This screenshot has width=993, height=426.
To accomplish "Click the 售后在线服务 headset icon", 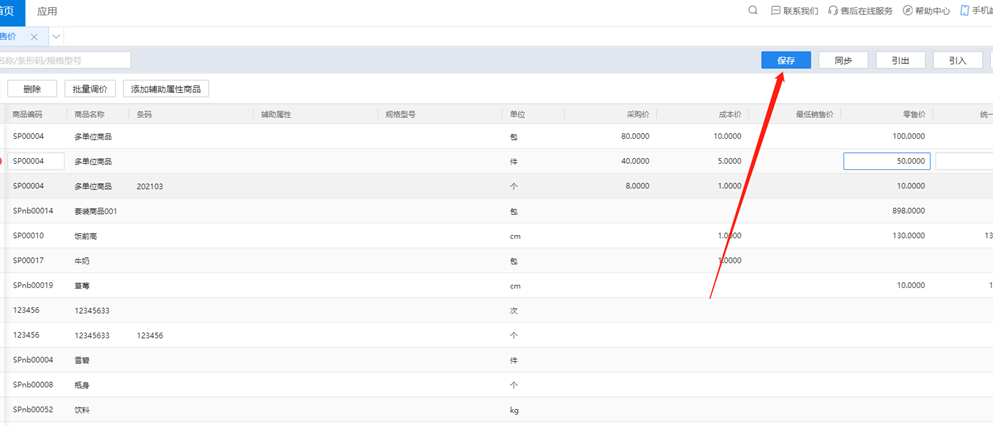I will click(x=833, y=11).
